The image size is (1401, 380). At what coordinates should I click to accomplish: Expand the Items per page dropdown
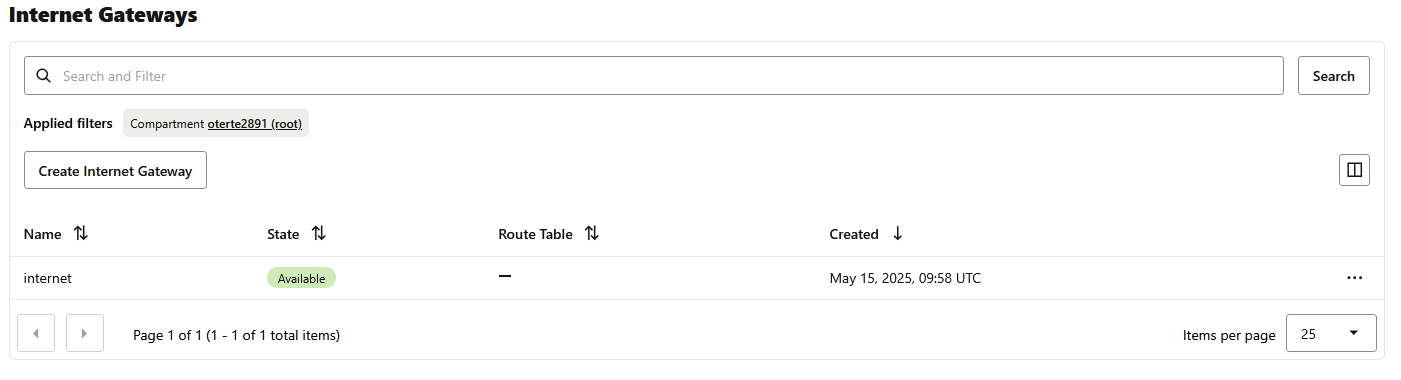tap(1331, 333)
